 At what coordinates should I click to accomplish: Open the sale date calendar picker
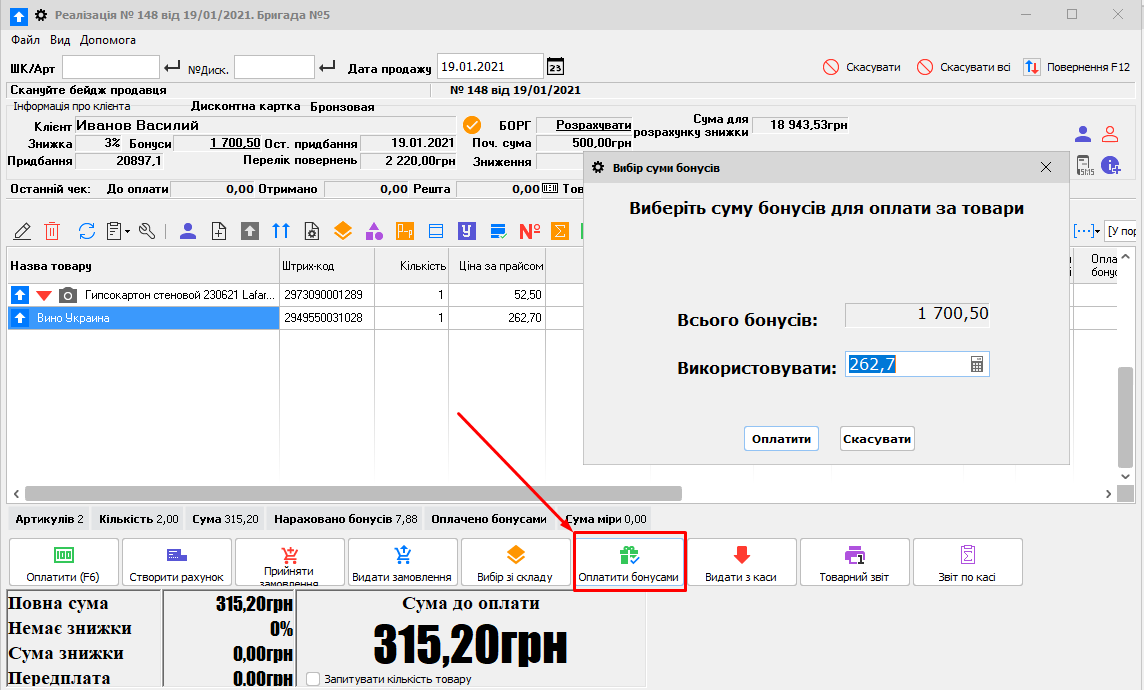tap(555, 67)
